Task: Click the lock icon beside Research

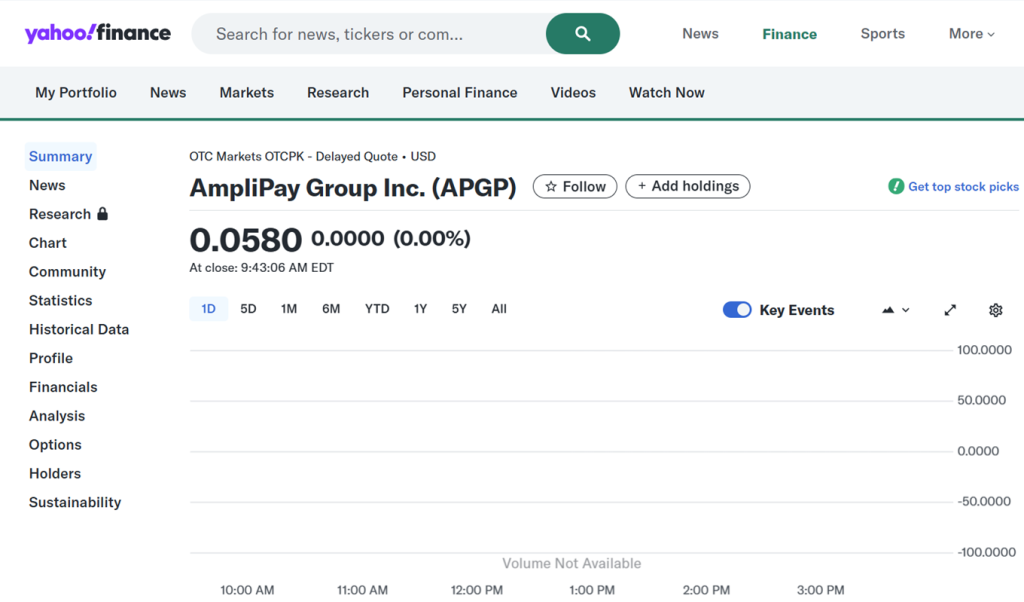Action: [103, 214]
